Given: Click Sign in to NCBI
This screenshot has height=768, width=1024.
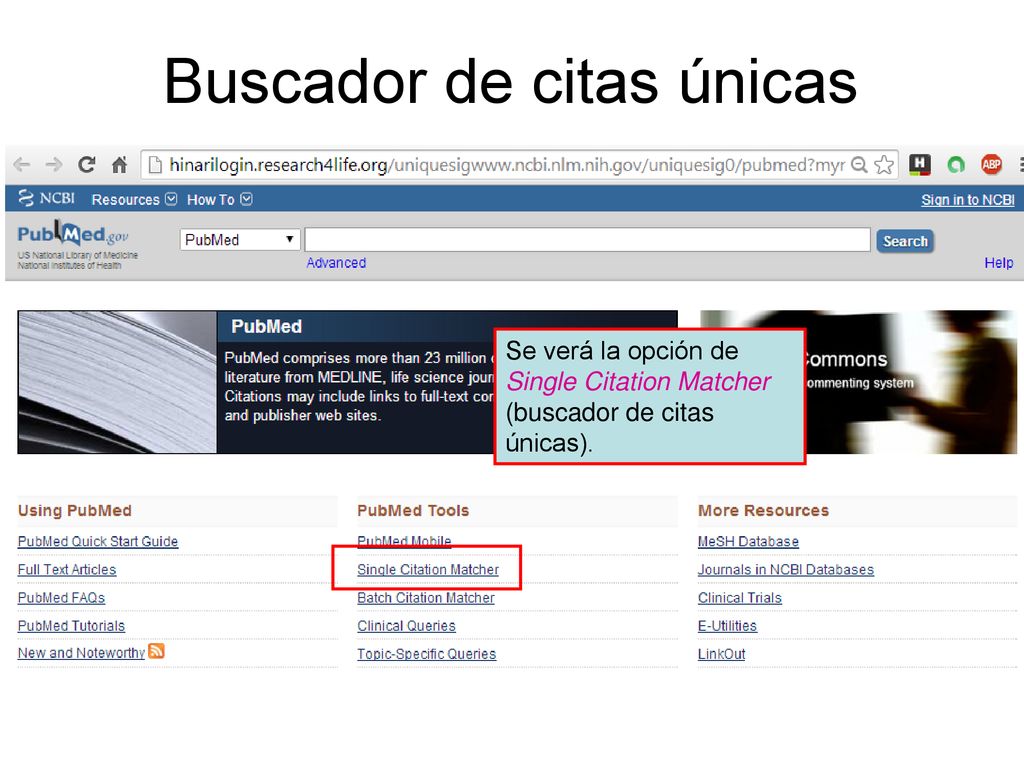Looking at the screenshot, I should (x=967, y=200).
